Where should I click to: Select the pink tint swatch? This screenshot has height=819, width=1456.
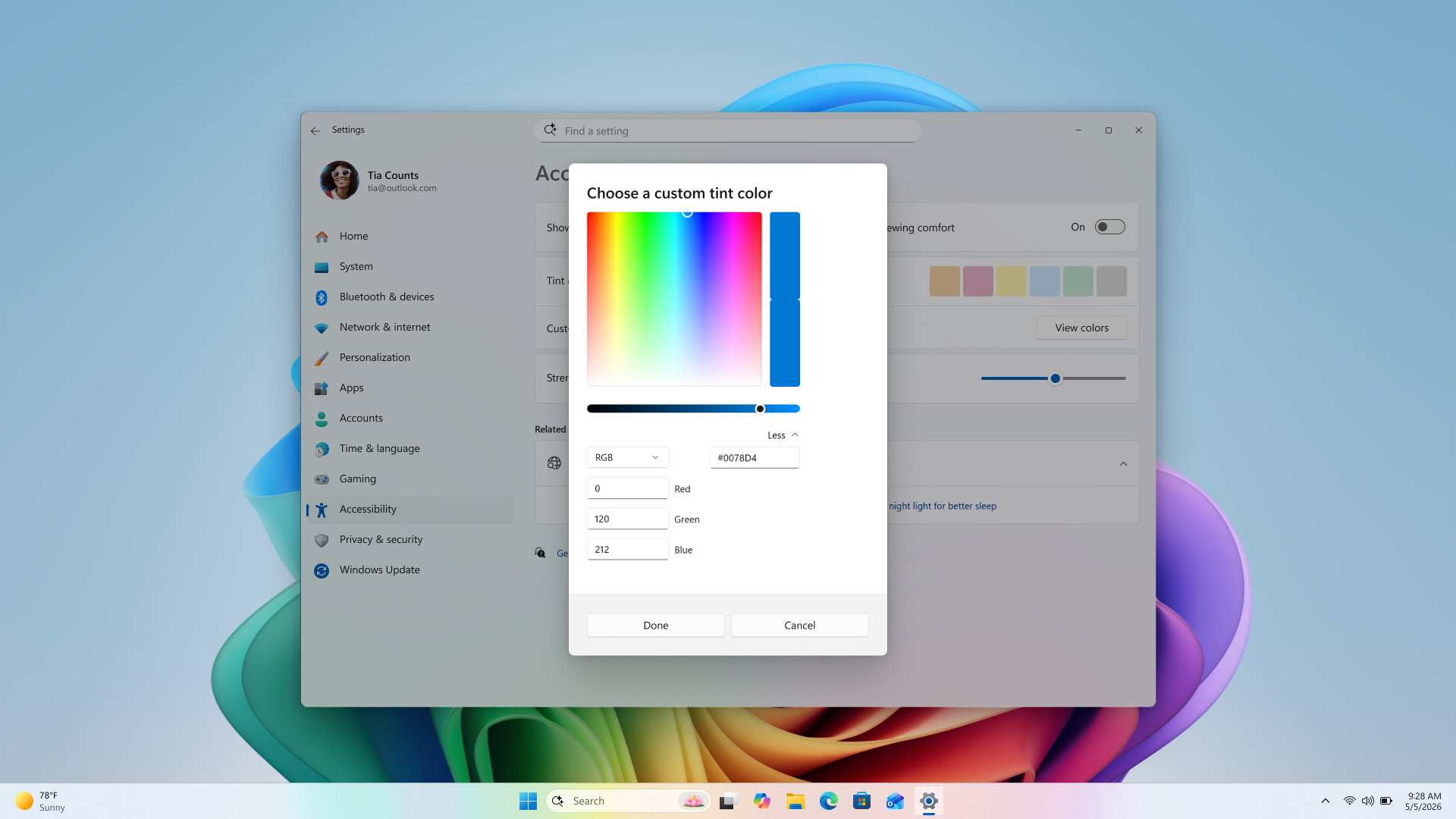coord(977,281)
